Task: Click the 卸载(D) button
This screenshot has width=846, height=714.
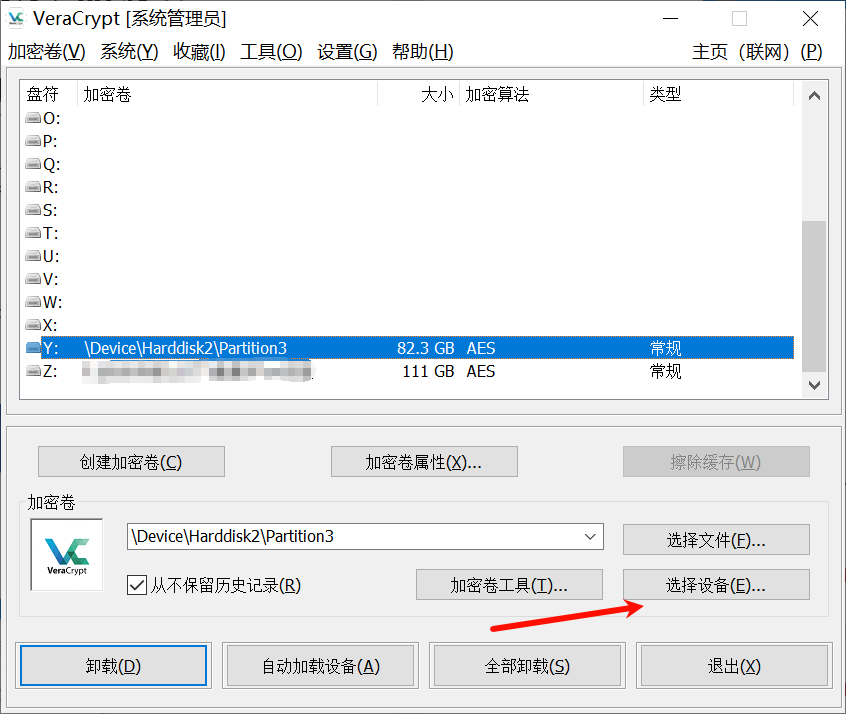Action: [x=113, y=666]
